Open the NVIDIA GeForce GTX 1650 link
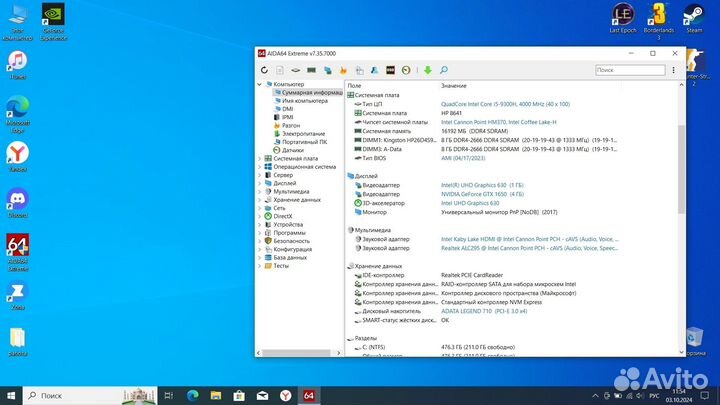720x405 pixels. 482,194
